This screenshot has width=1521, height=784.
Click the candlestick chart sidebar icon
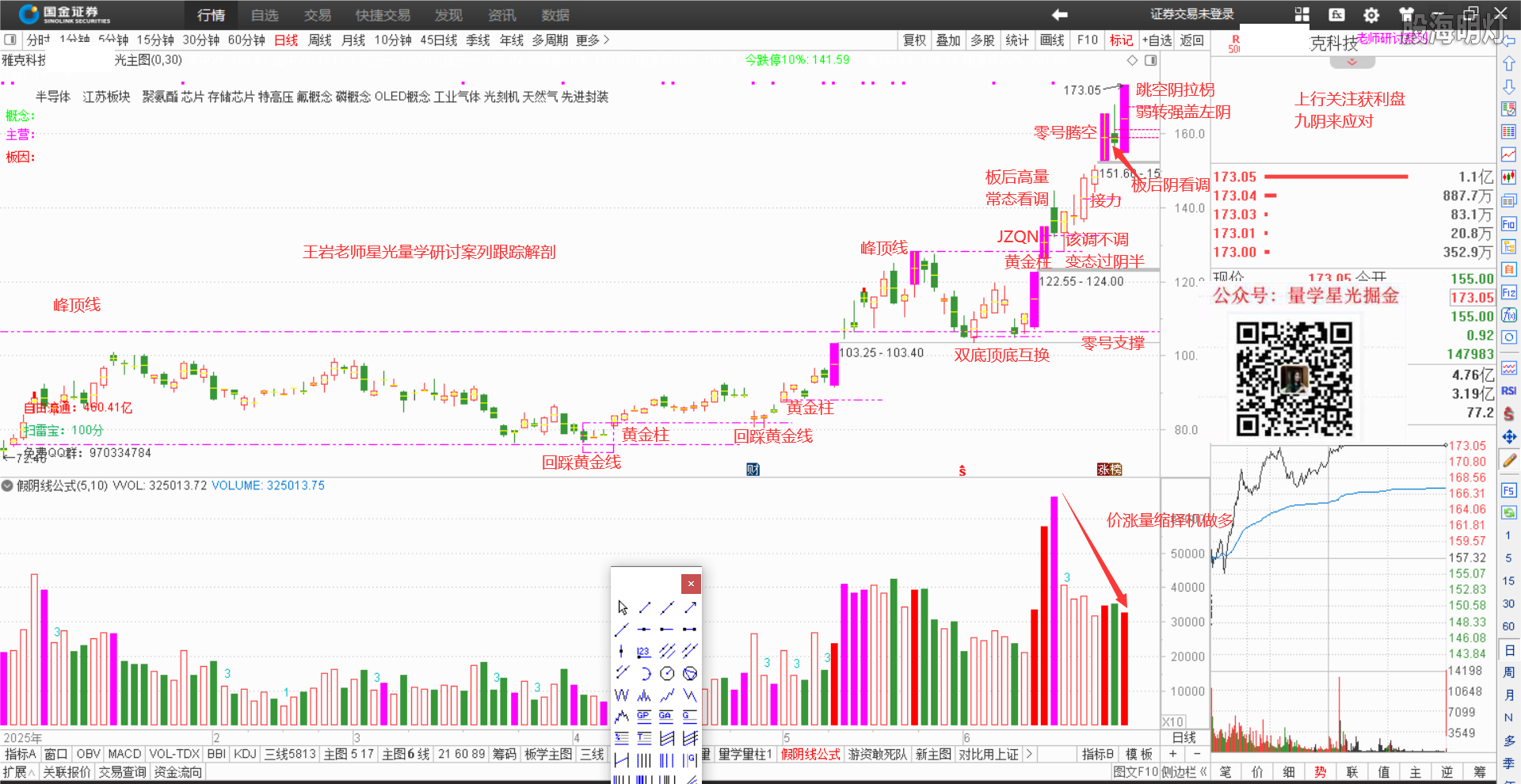(1508, 177)
